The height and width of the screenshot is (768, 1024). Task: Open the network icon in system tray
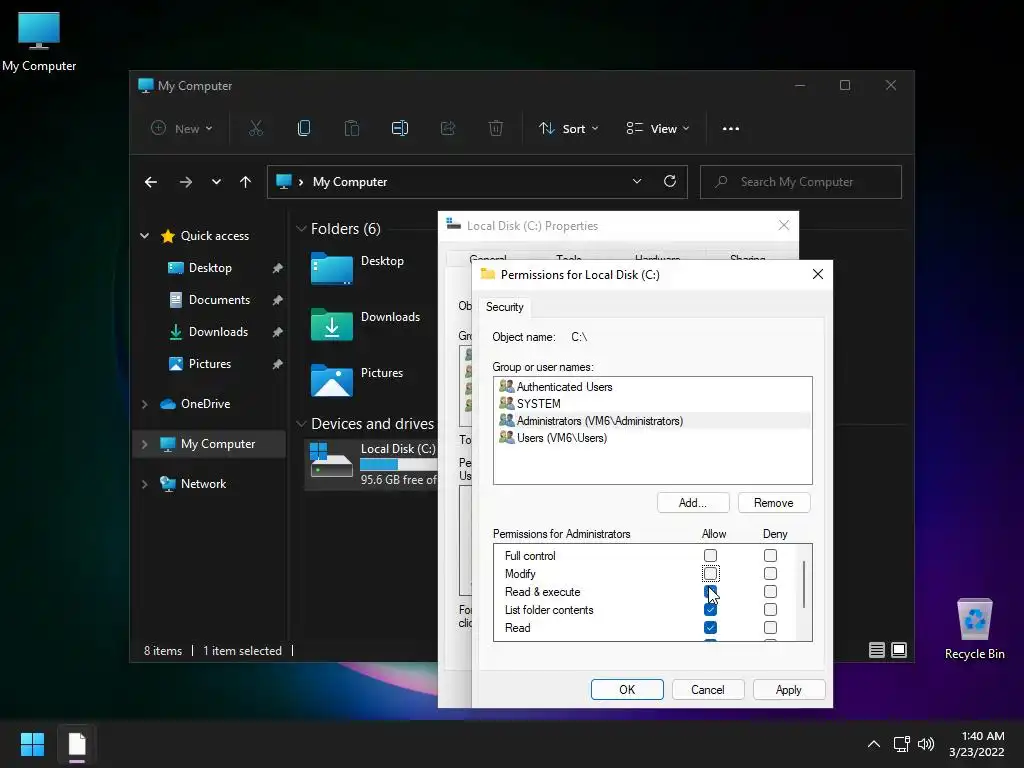pyautogui.click(x=902, y=744)
